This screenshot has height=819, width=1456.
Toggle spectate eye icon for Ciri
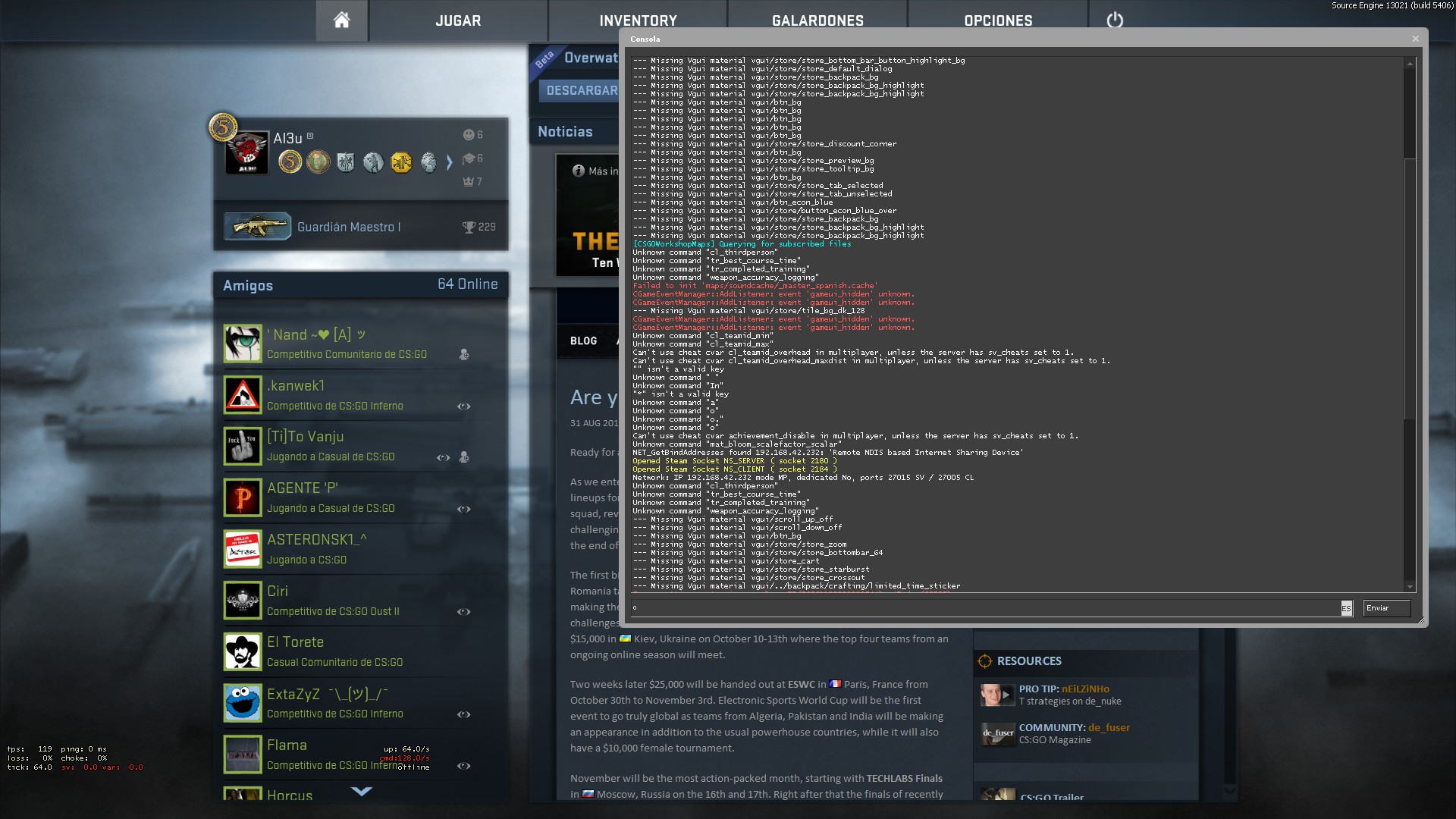point(463,612)
